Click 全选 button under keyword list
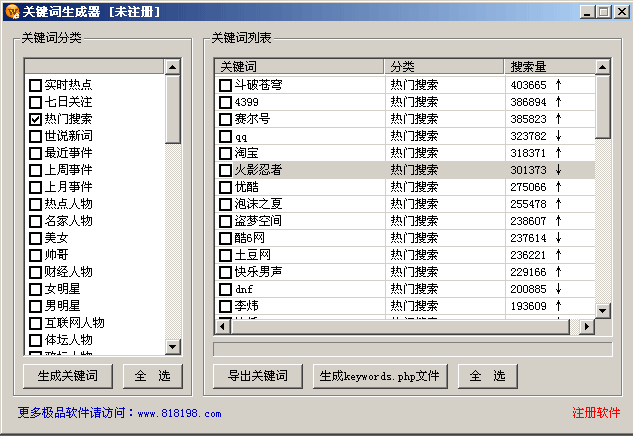633x436 pixels. tap(488, 376)
